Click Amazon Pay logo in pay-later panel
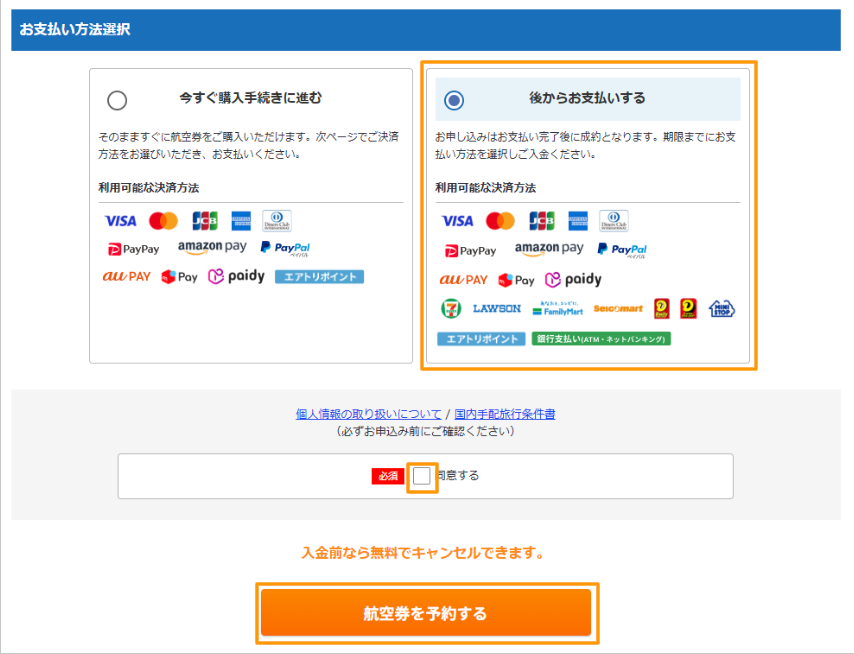Screen dimensions: 854x654 [549, 249]
